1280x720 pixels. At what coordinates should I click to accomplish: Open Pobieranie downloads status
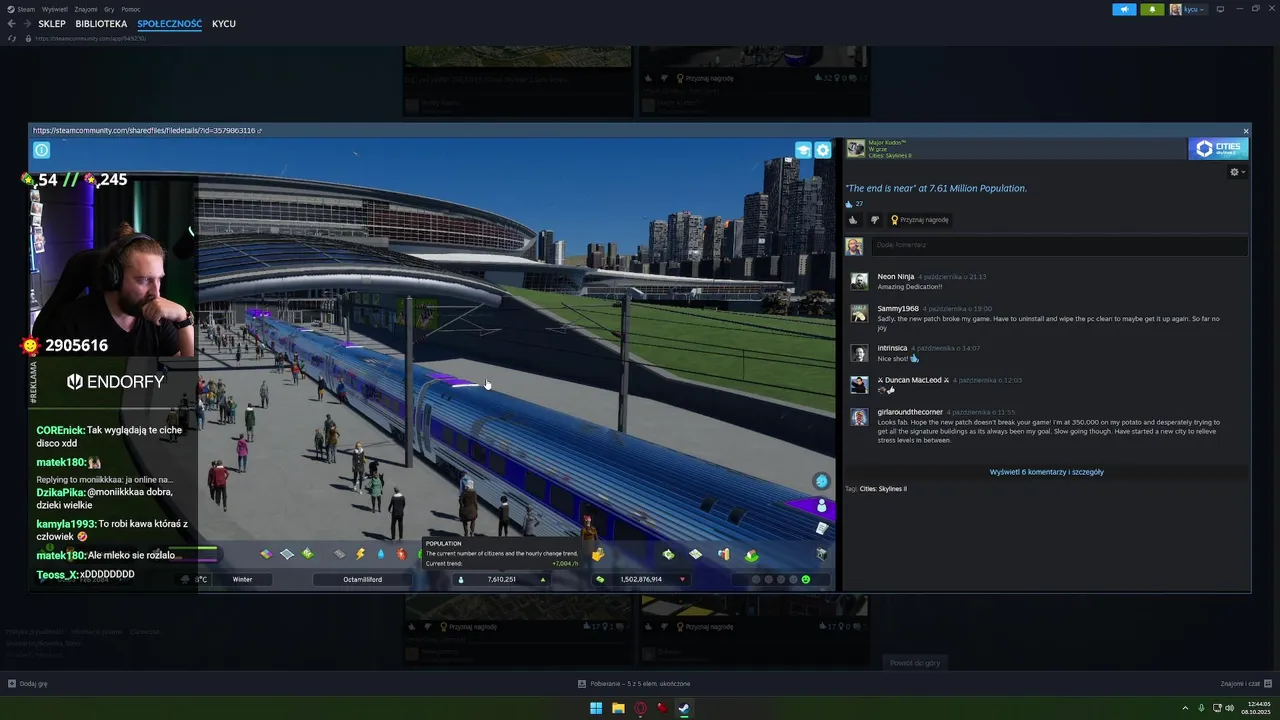[x=634, y=684]
